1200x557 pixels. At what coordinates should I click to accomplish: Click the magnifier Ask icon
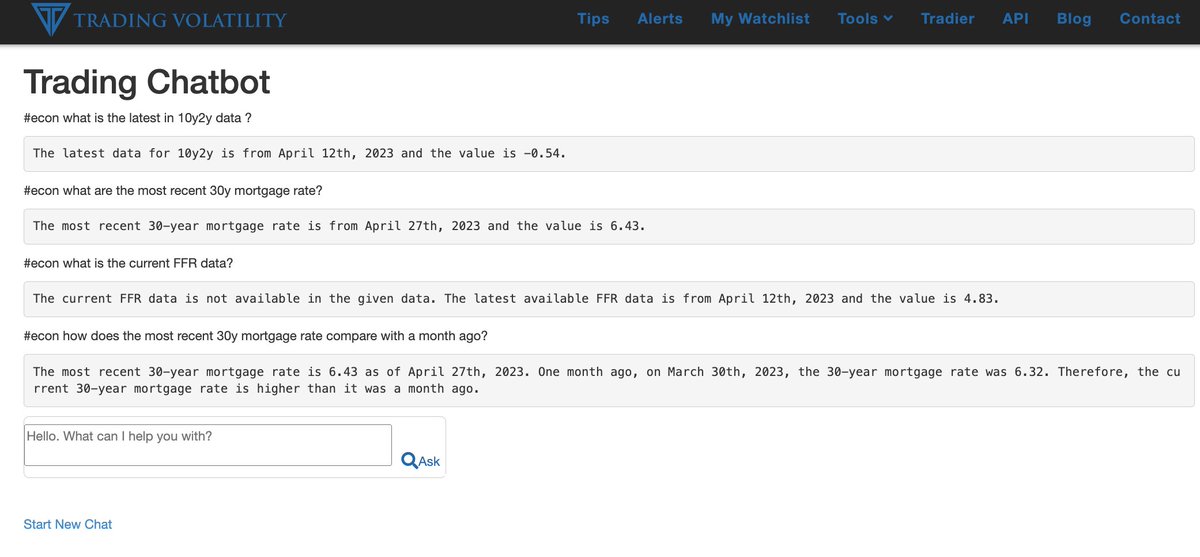409,460
